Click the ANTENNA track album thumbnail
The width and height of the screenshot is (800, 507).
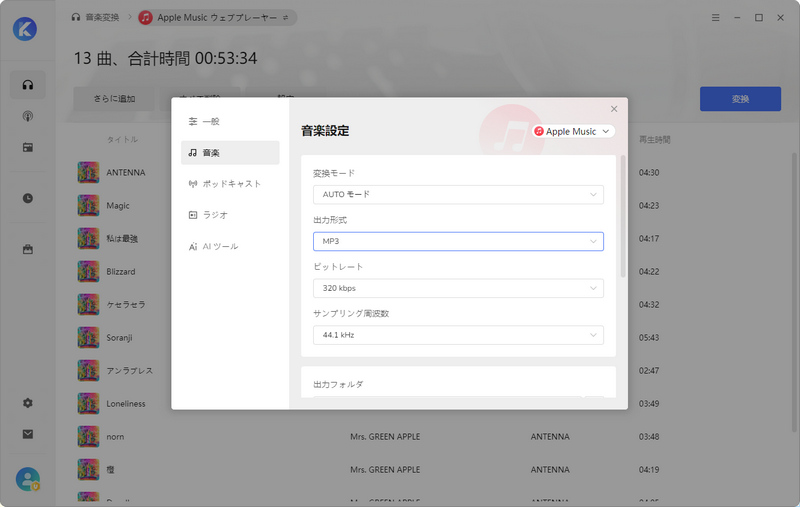(88, 172)
